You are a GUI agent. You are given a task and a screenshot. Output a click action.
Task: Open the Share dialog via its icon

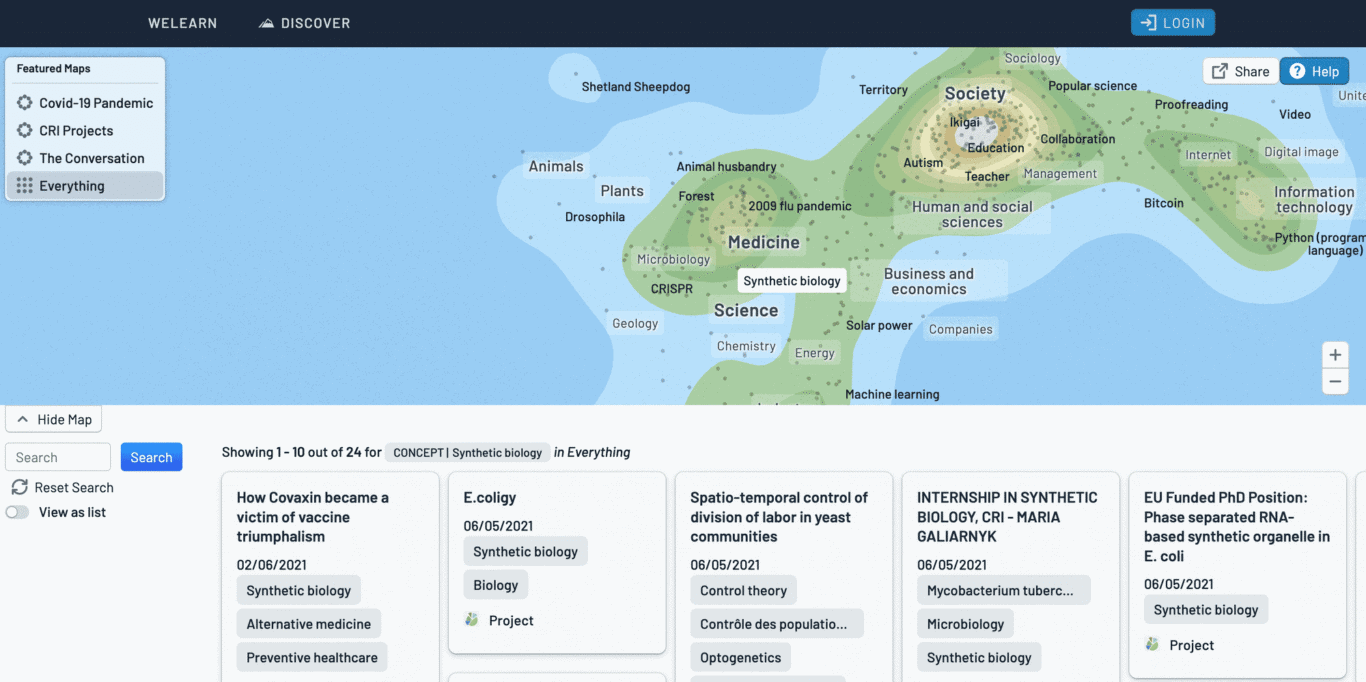[x=1219, y=71]
